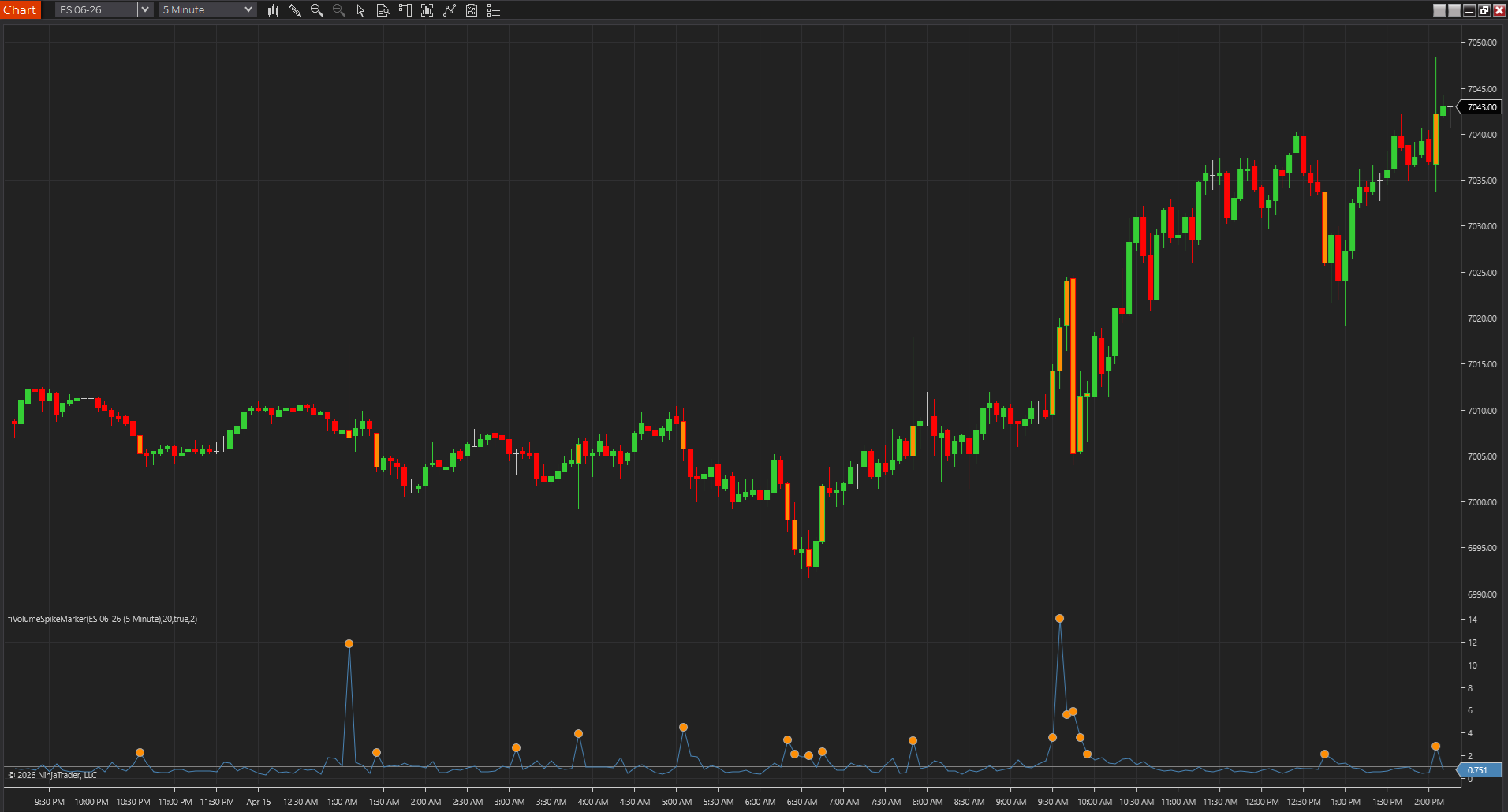The image size is (1508, 812).
Task: Open the data box viewer icon
Action: point(383,10)
